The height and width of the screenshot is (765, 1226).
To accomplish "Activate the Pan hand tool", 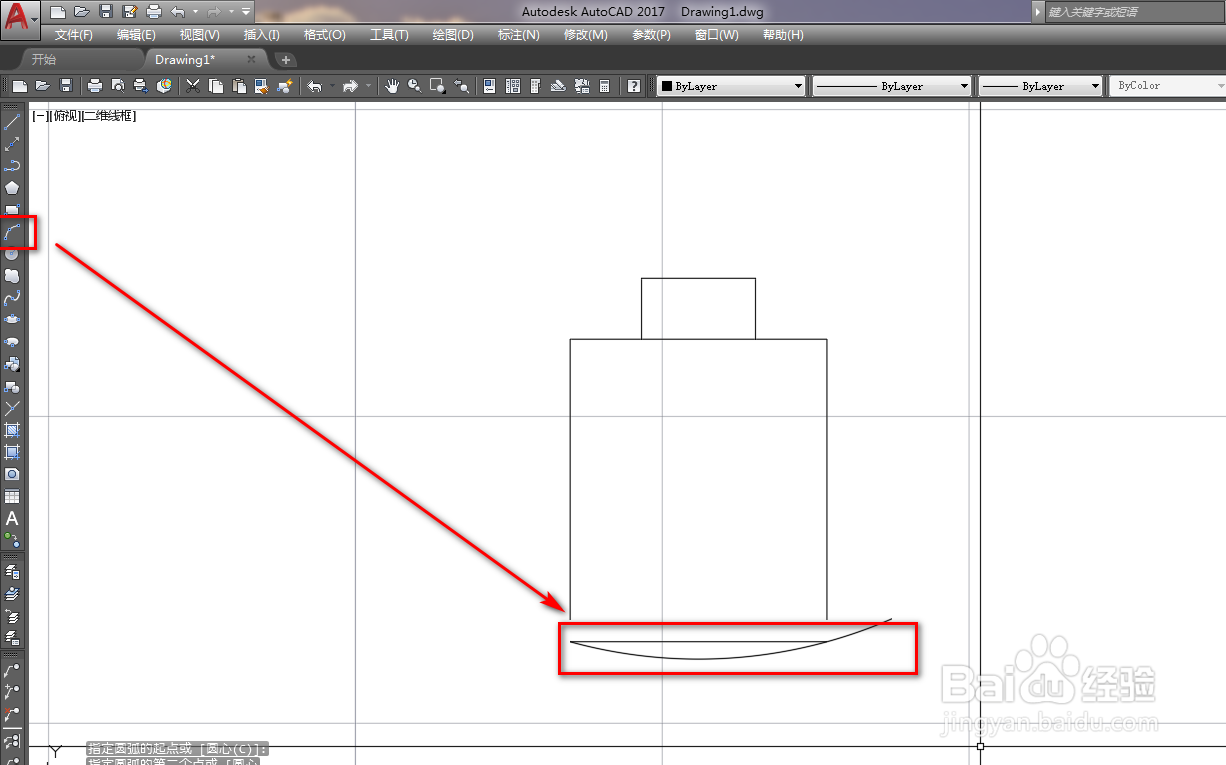I will coord(392,86).
